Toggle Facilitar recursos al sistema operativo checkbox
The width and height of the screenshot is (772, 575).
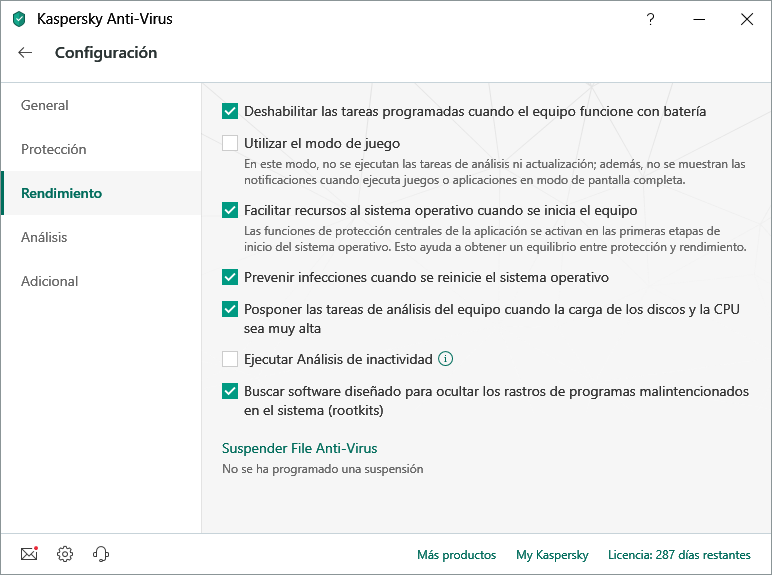coord(230,210)
